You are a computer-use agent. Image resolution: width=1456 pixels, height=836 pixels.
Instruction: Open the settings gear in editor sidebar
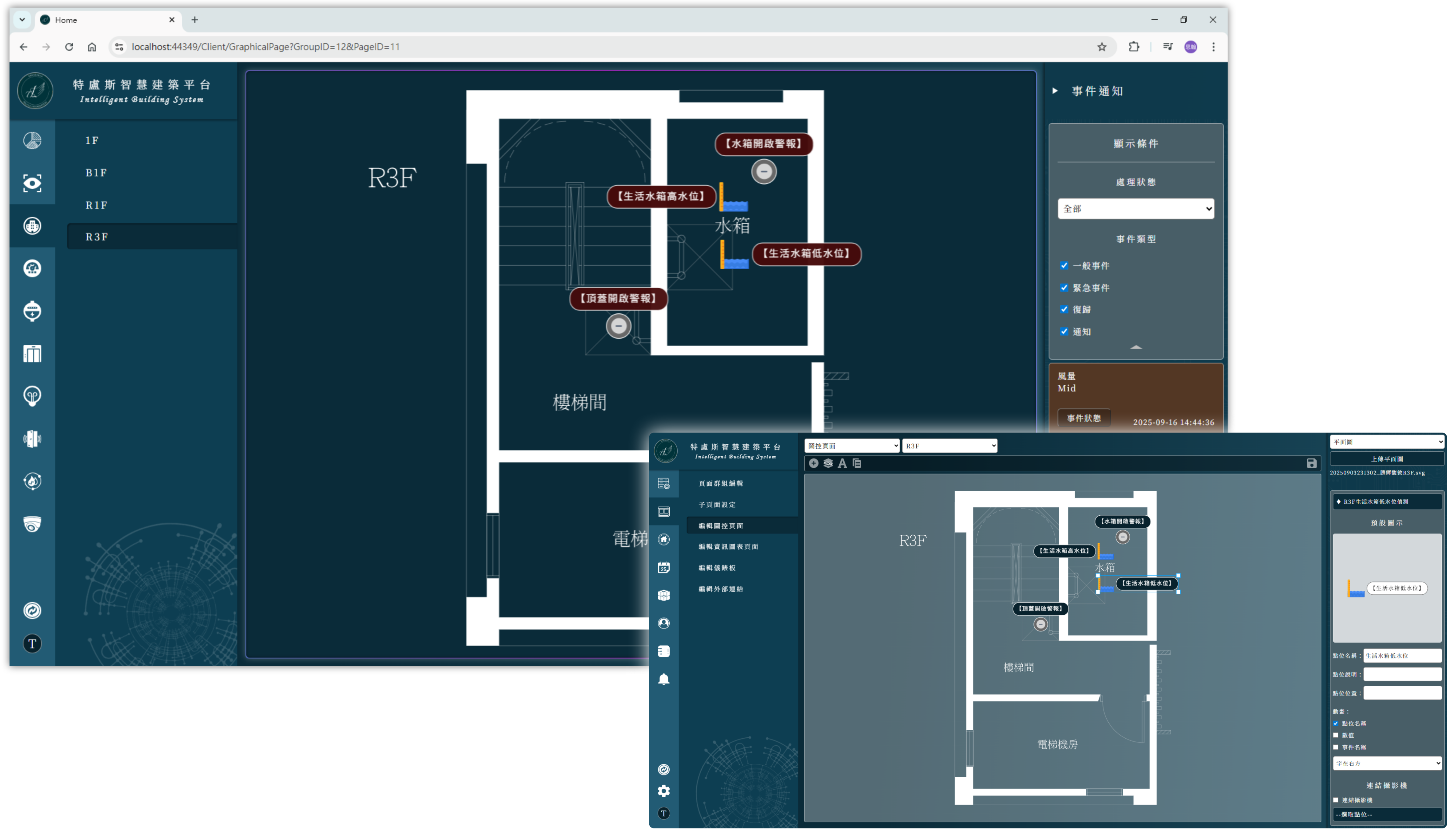click(664, 791)
